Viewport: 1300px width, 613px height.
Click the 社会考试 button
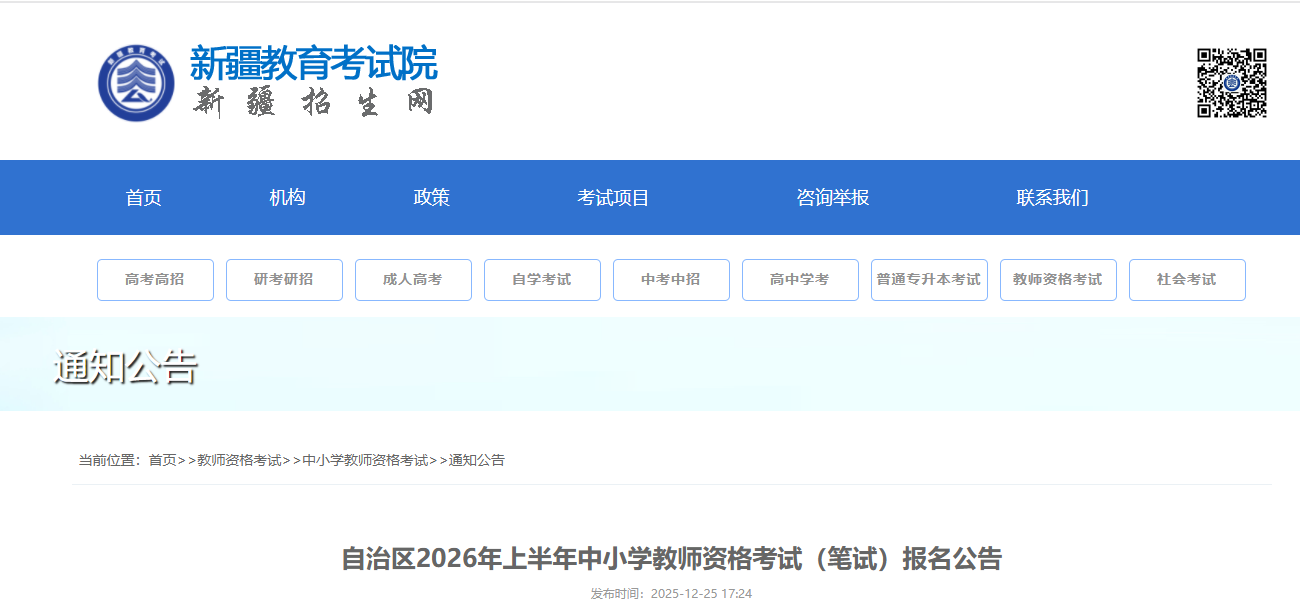click(1187, 280)
